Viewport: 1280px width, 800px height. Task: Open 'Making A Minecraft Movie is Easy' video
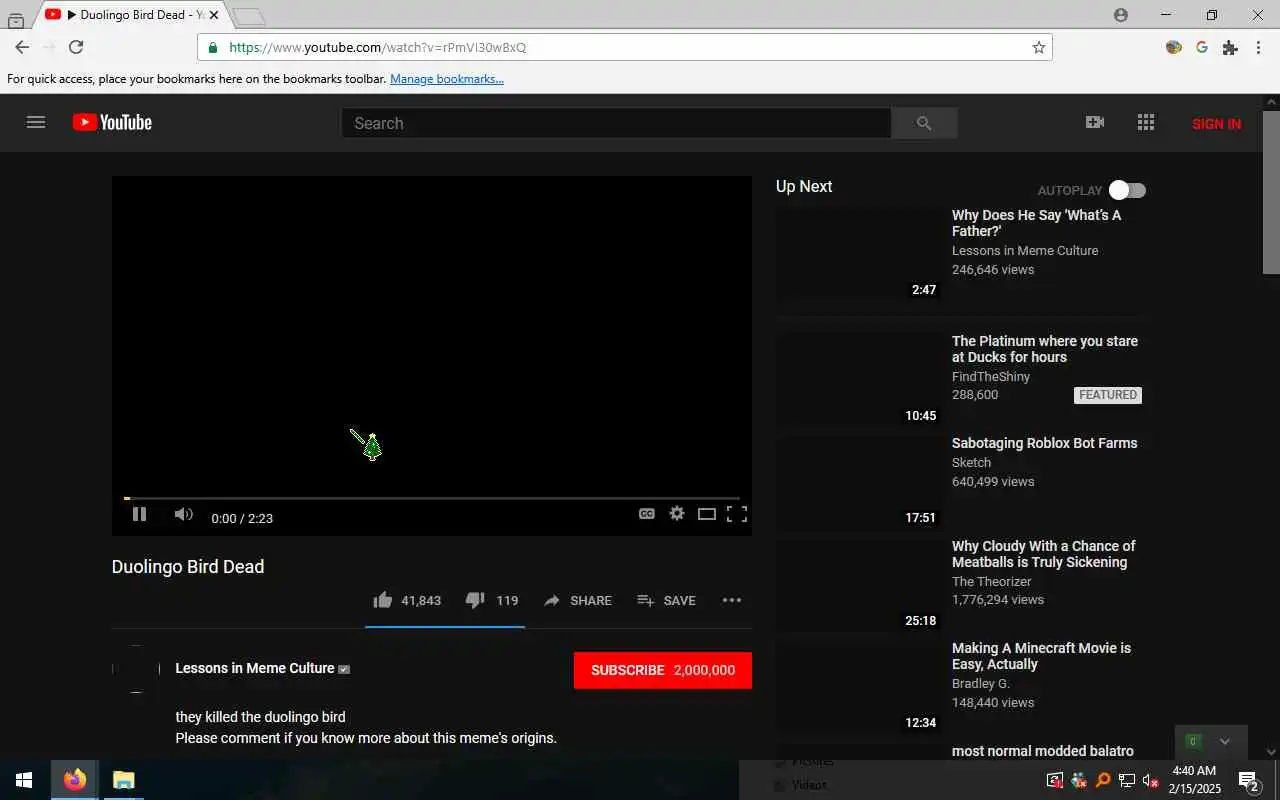click(x=1041, y=656)
